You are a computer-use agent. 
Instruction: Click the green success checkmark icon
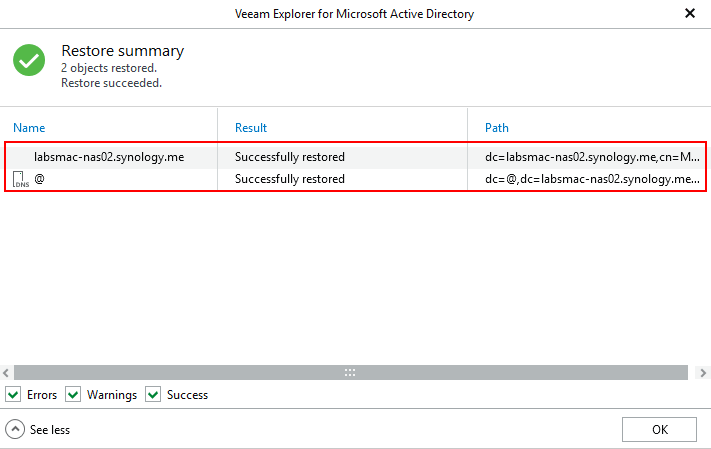29,60
